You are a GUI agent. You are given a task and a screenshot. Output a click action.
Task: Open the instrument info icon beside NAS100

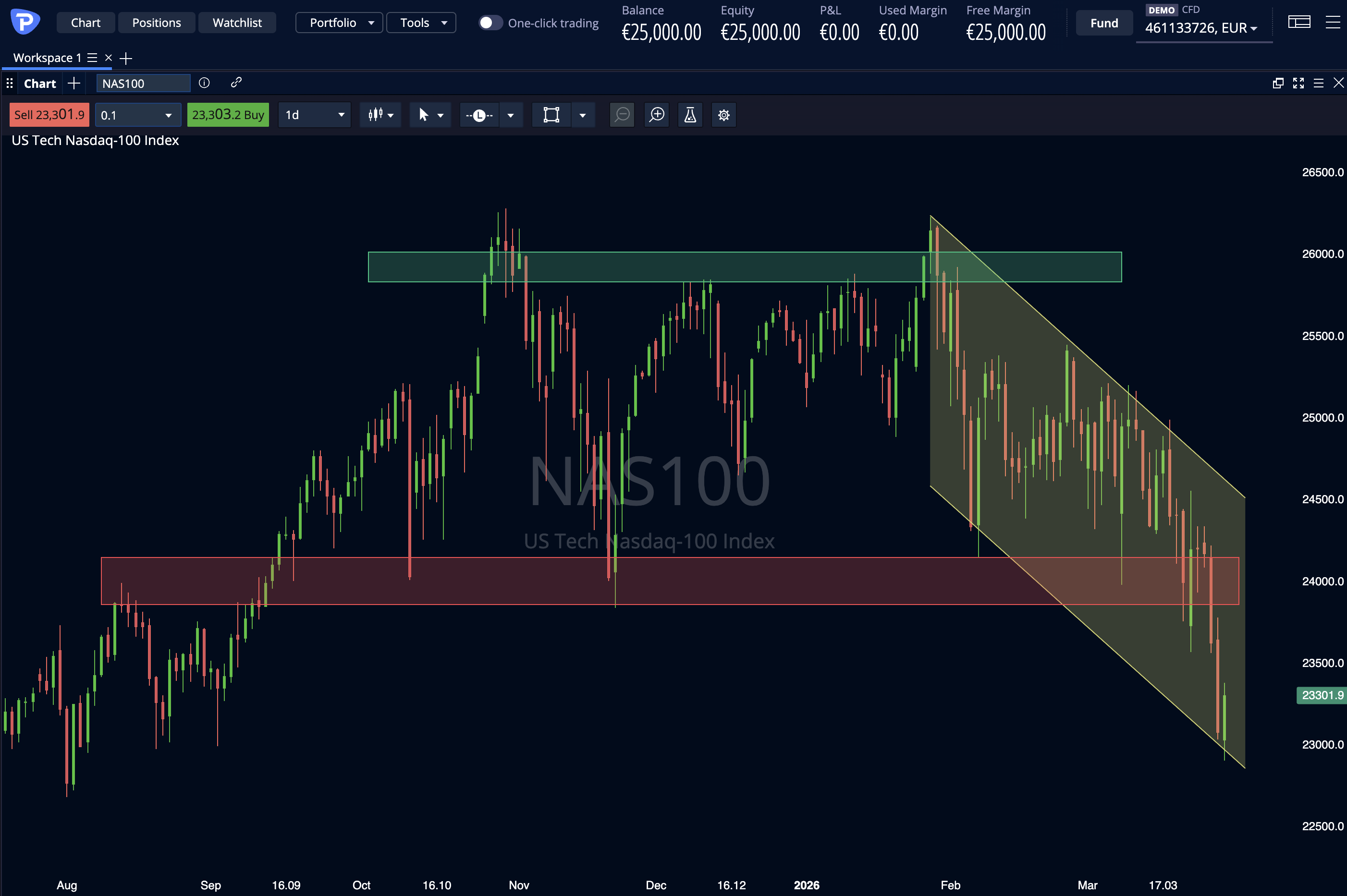point(204,83)
